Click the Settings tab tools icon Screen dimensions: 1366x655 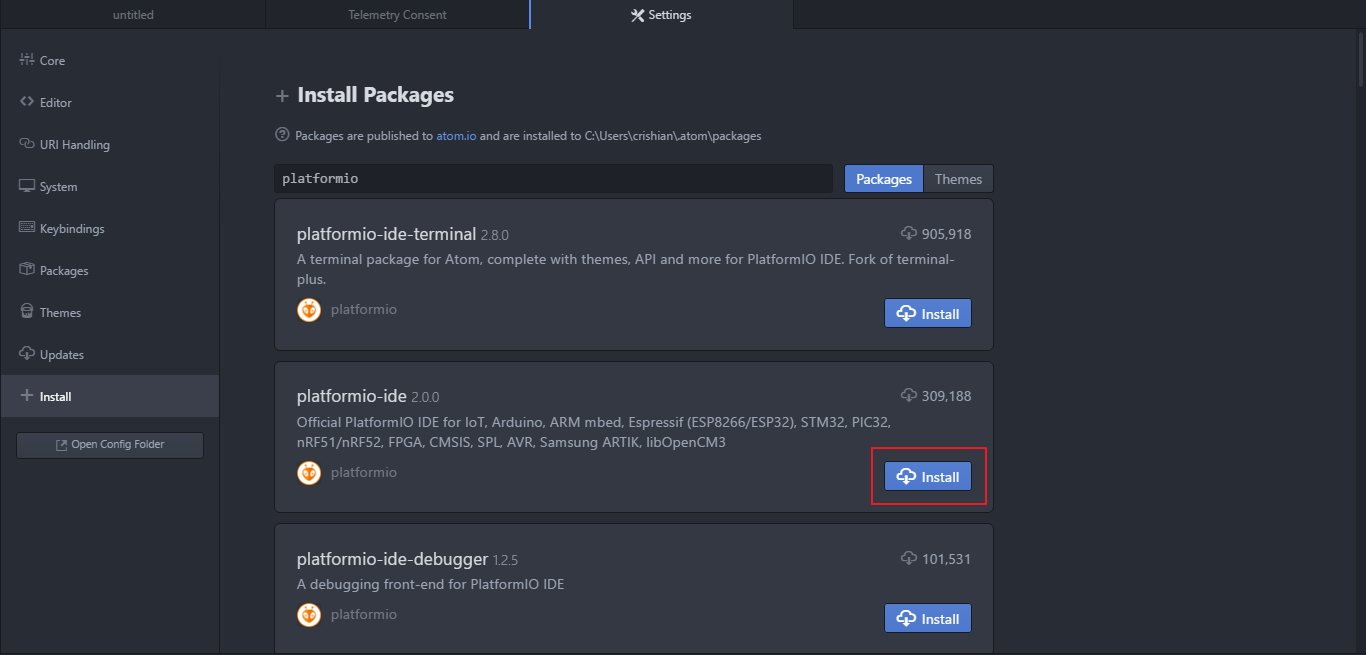pyautogui.click(x=637, y=15)
